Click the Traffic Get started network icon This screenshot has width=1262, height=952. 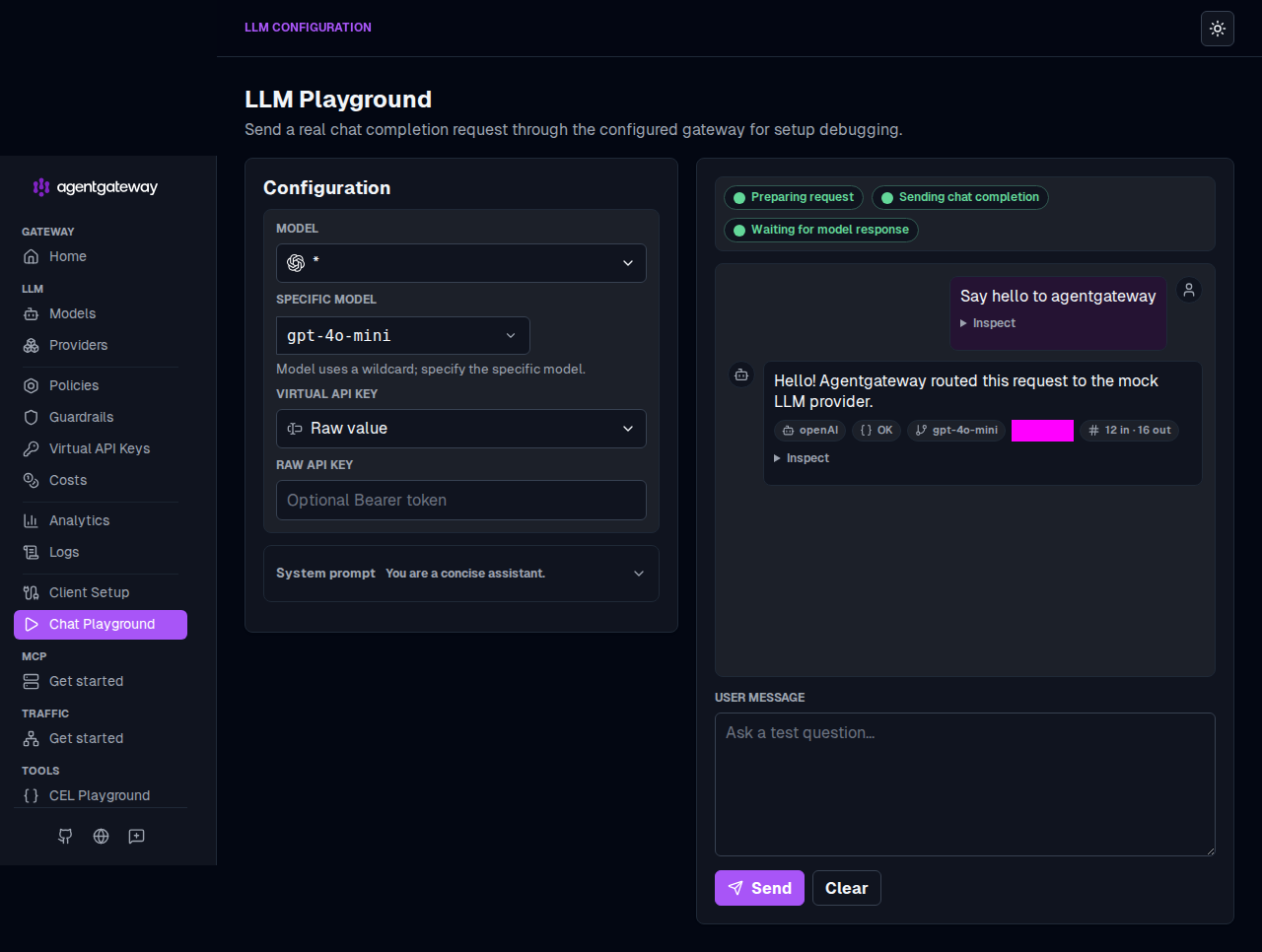tap(31, 738)
